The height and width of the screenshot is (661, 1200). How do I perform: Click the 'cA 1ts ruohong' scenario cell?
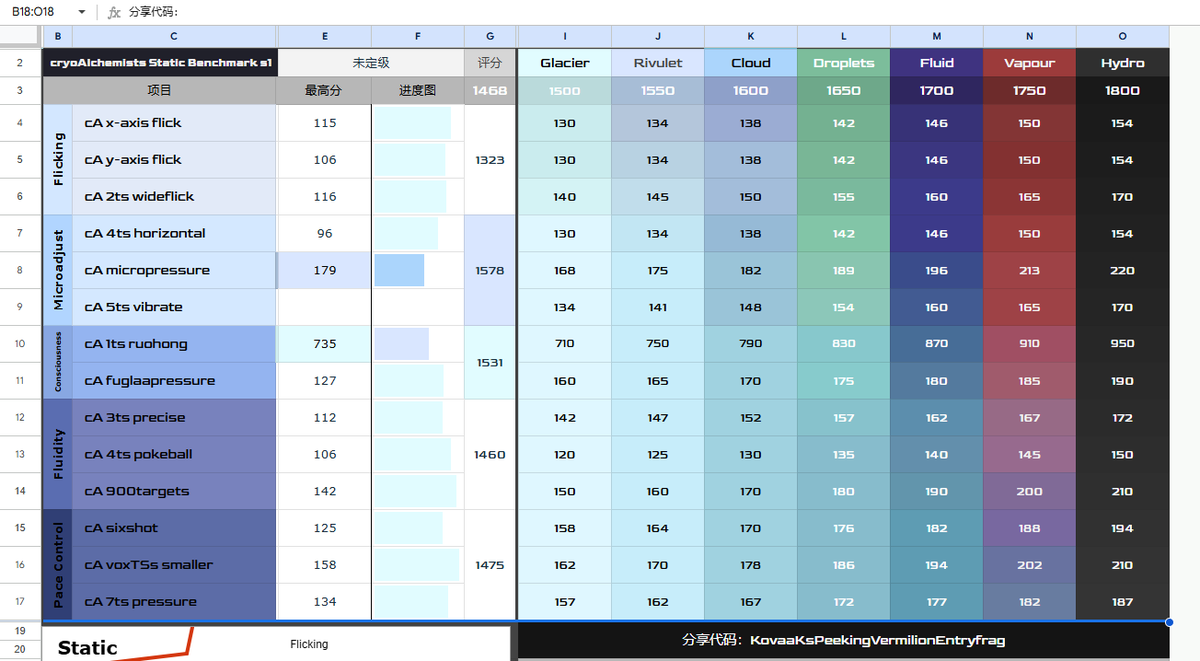click(174, 344)
